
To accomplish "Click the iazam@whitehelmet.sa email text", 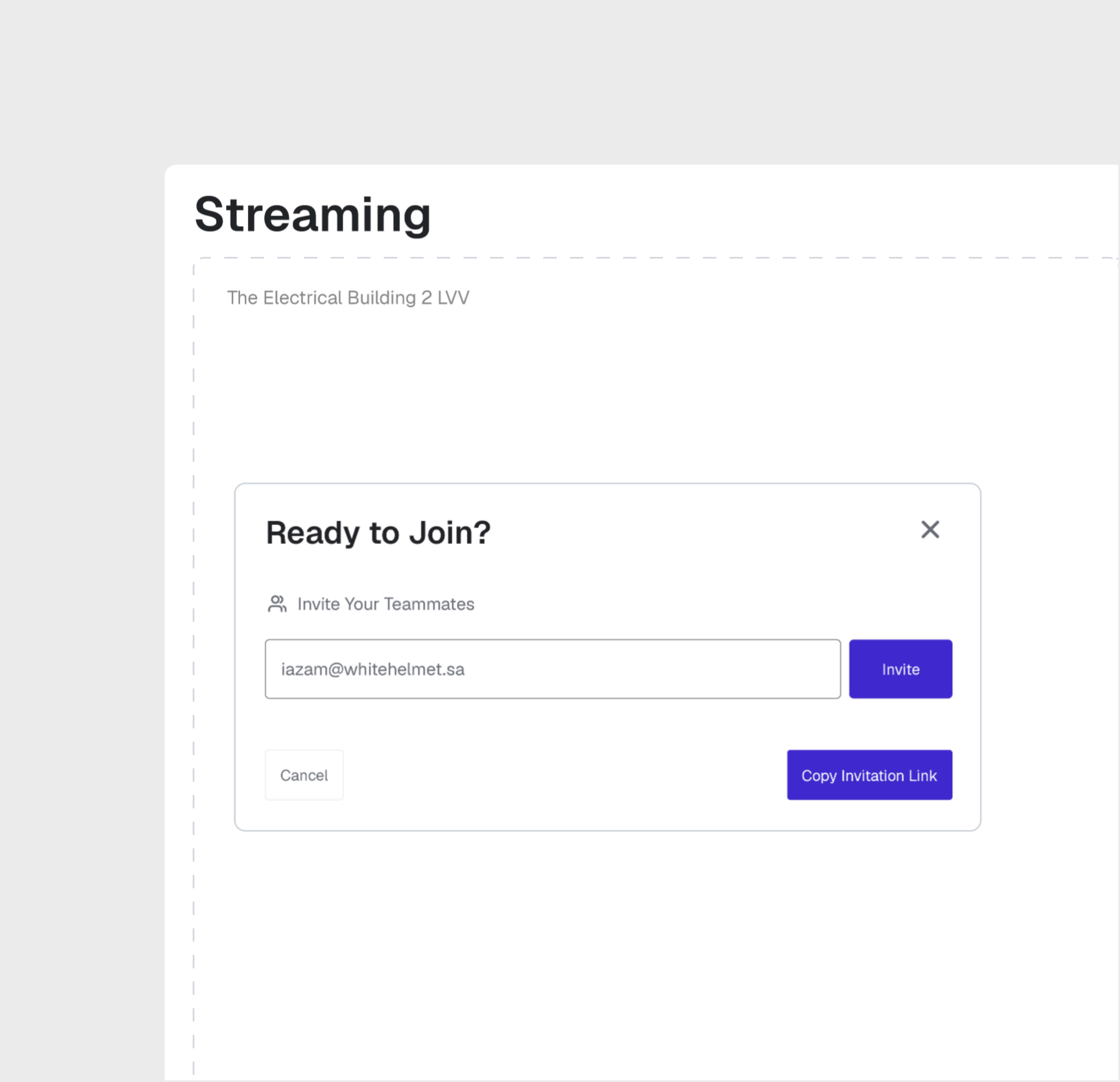I will (373, 669).
